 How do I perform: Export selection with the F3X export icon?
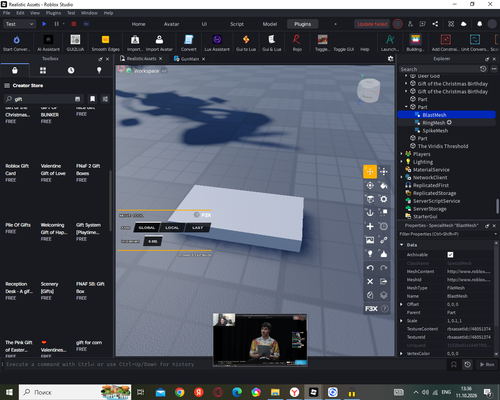click(384, 281)
